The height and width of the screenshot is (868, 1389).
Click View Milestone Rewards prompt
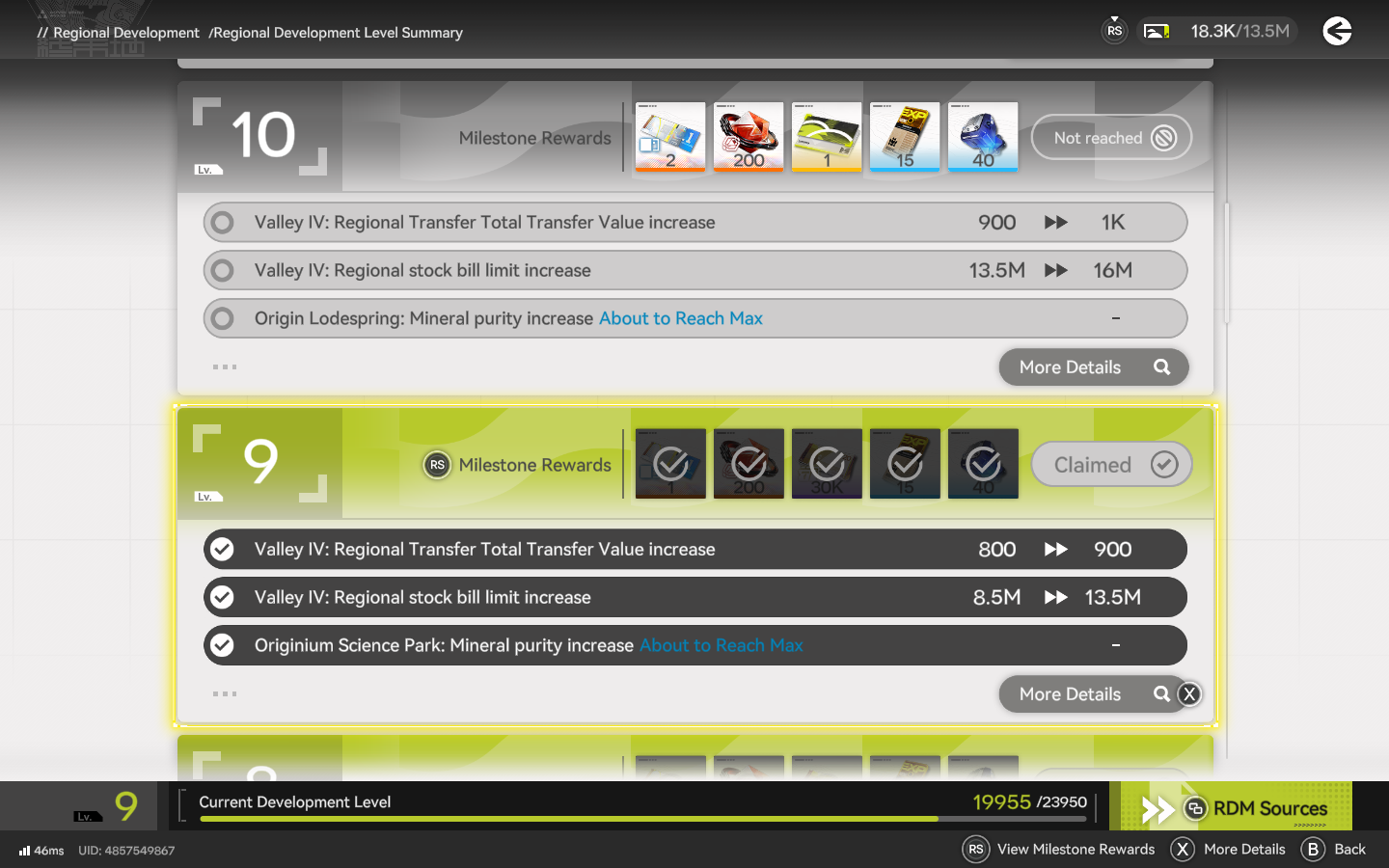click(x=1059, y=850)
